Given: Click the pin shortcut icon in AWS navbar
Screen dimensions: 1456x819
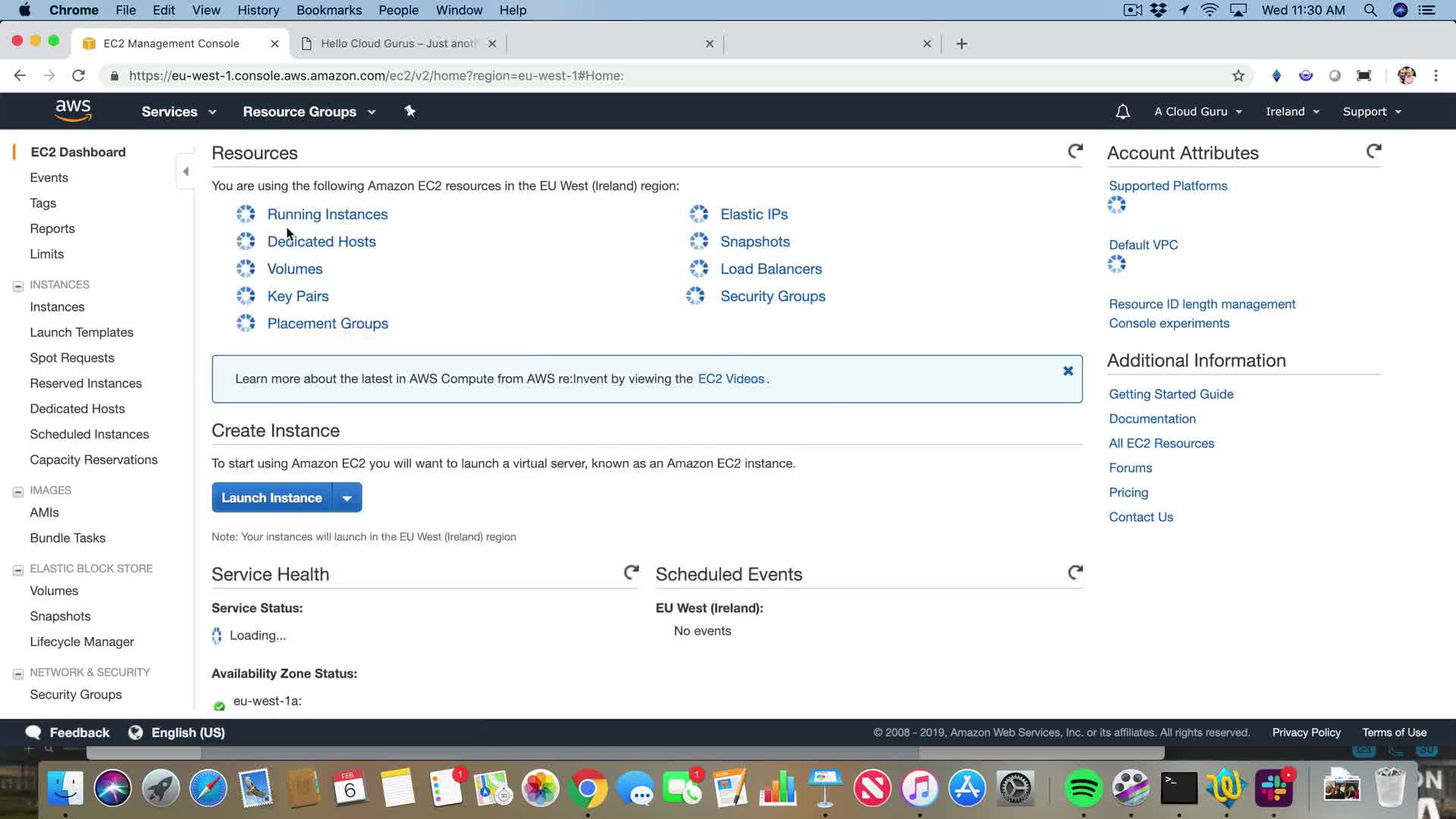Looking at the screenshot, I should coord(409,111).
